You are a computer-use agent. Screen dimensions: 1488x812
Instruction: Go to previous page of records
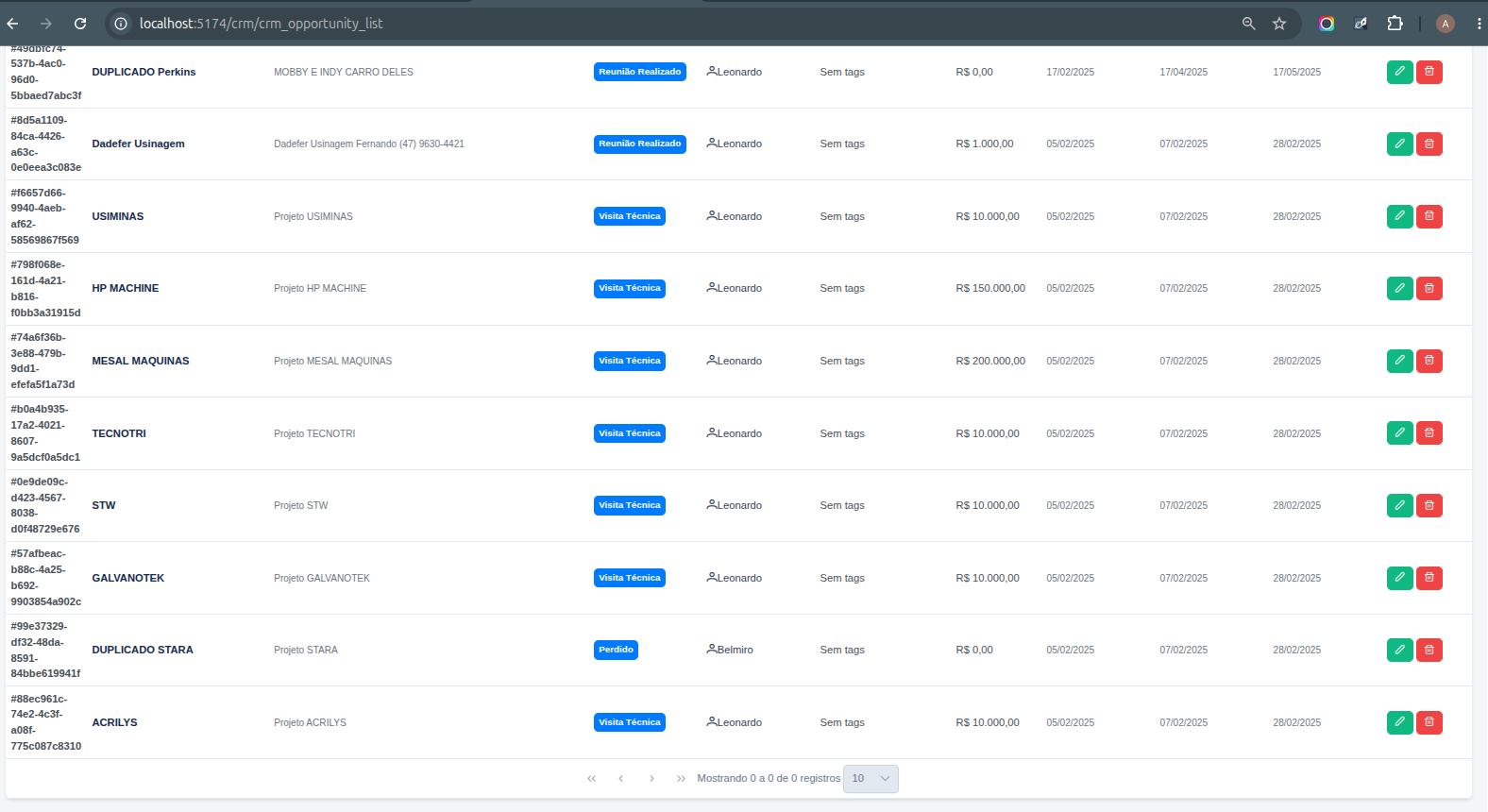click(x=621, y=779)
